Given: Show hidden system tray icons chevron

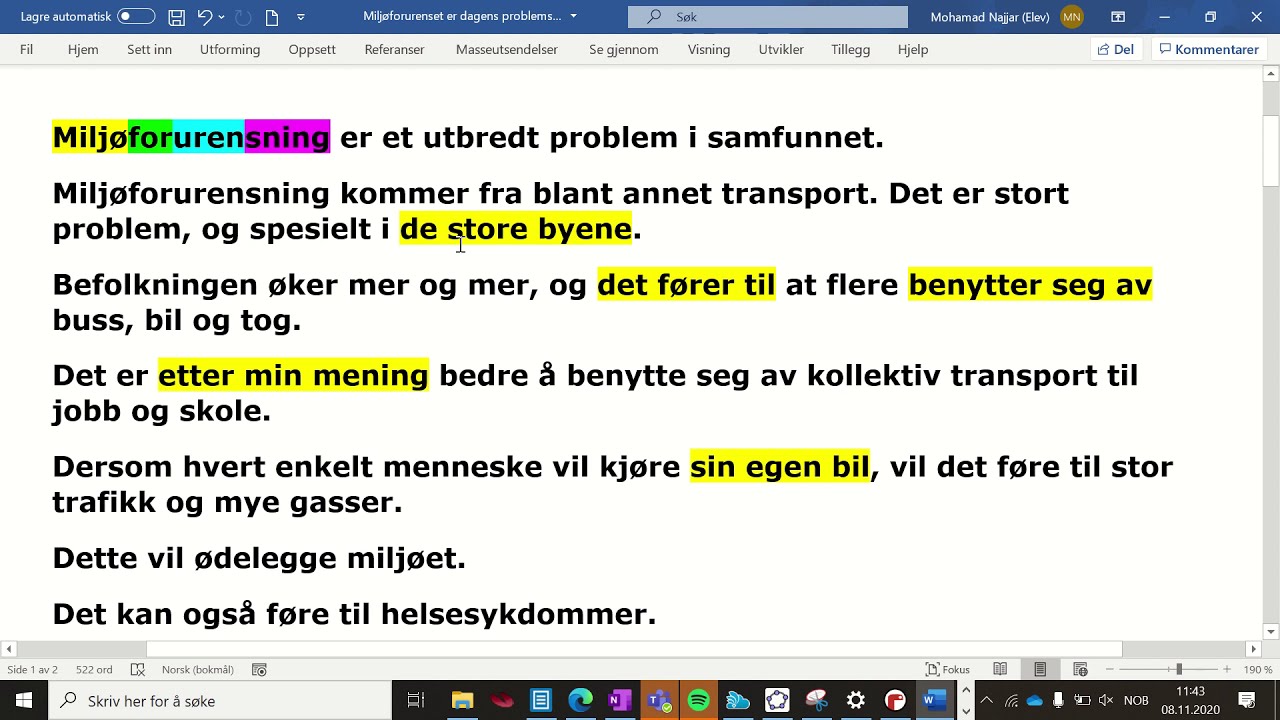Looking at the screenshot, I should coord(986,701).
